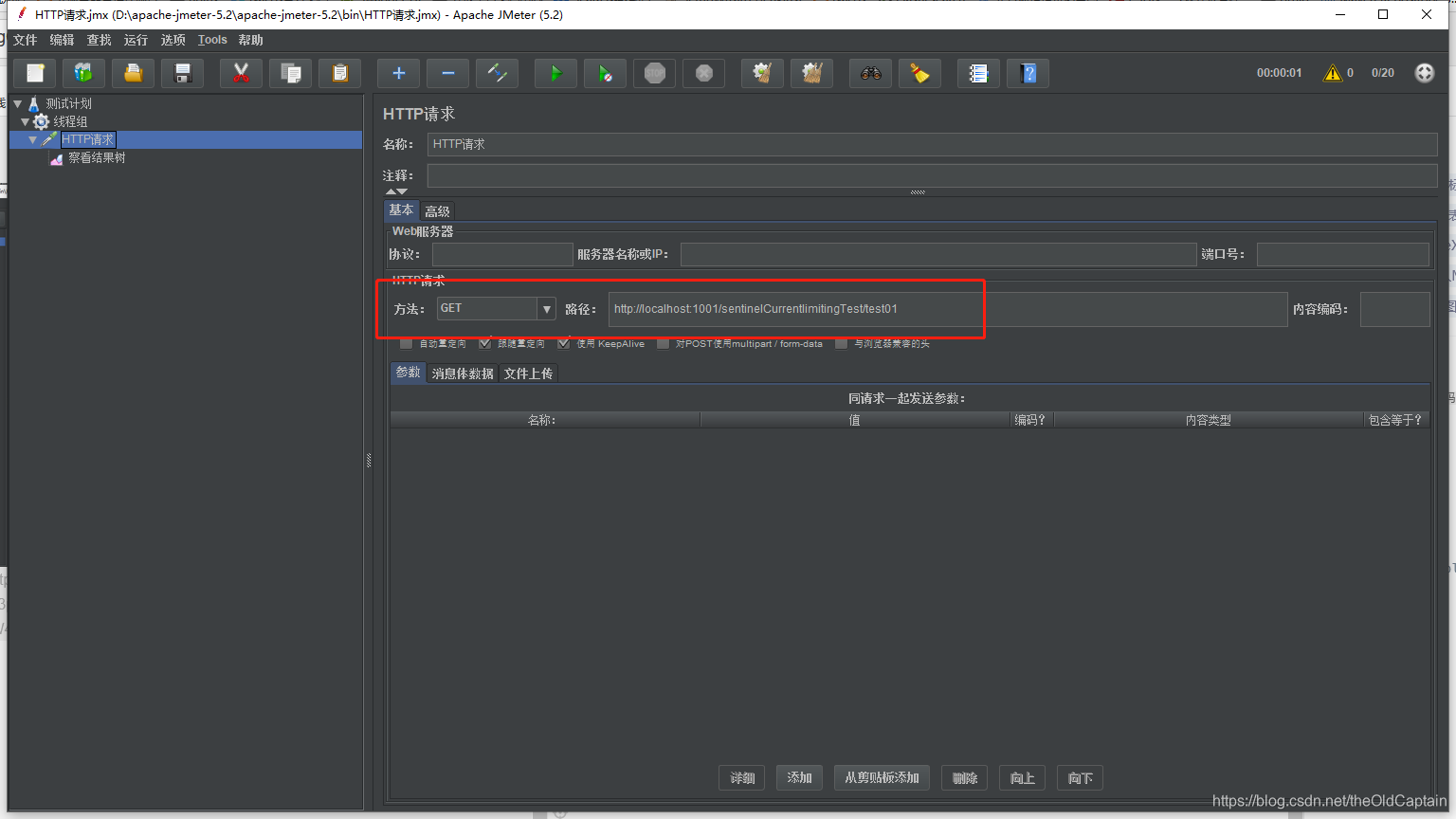Click the 内容编码 input field
Screen dimensions: 1456x819
1395,309
